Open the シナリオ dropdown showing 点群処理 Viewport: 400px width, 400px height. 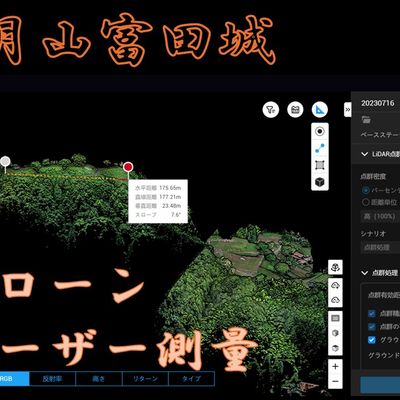coord(380,247)
